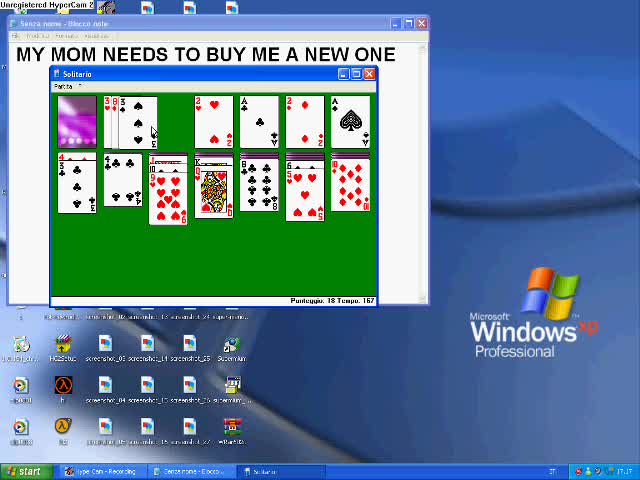Select the 2 of hearts foundation pile
This screenshot has width=640, height=480.
click(x=214, y=122)
